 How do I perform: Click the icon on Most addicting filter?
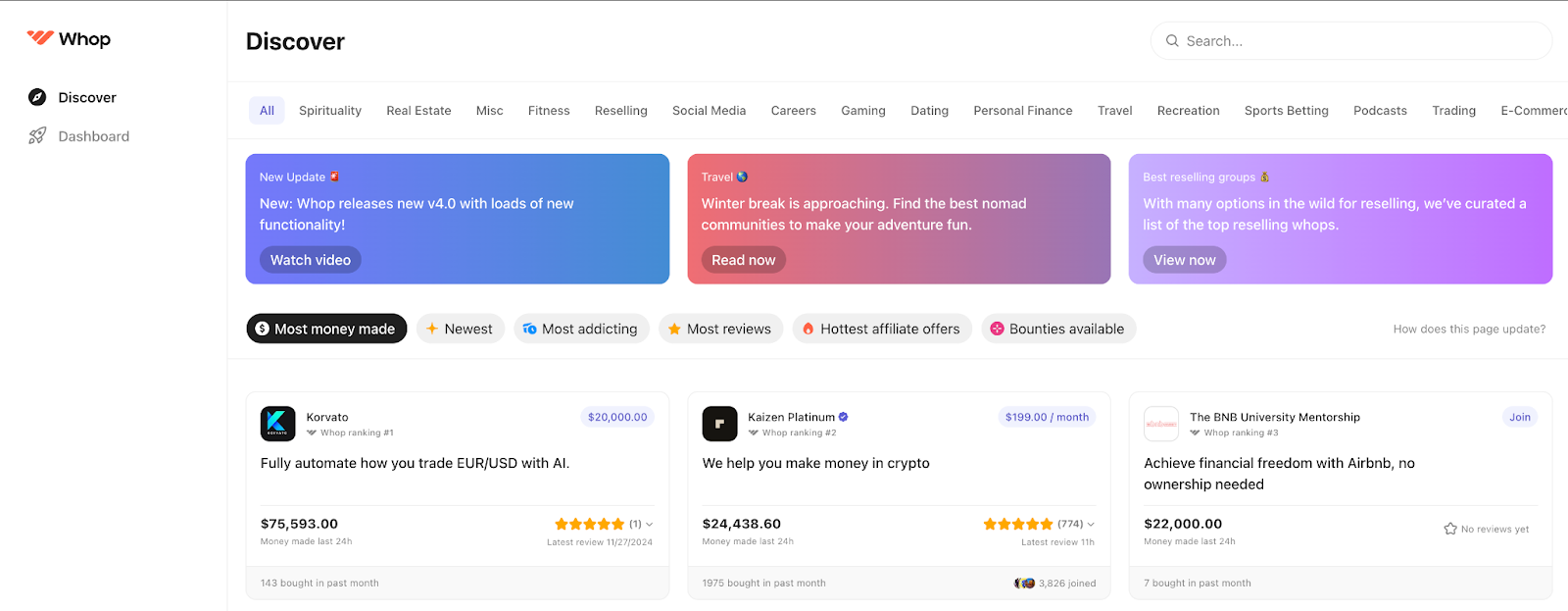(529, 329)
